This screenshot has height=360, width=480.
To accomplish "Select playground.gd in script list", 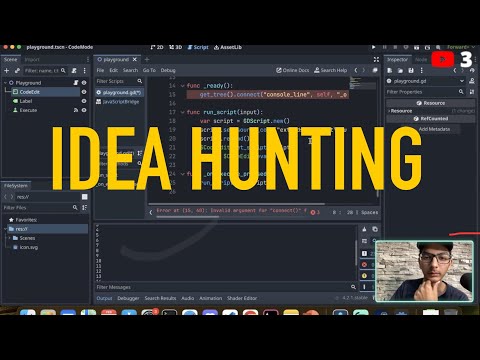I will click(x=120, y=92).
